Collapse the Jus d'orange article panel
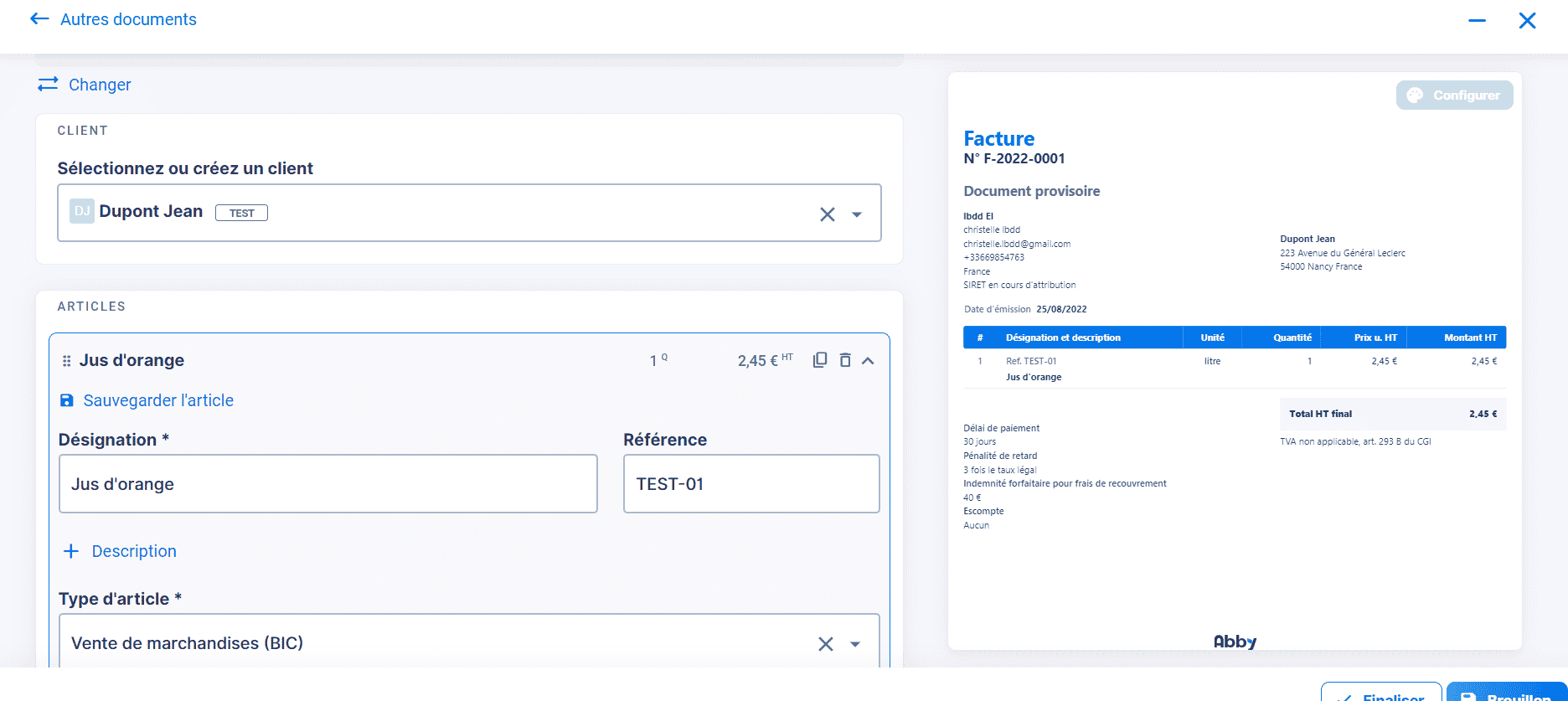This screenshot has height=701, width=1568. 869,360
